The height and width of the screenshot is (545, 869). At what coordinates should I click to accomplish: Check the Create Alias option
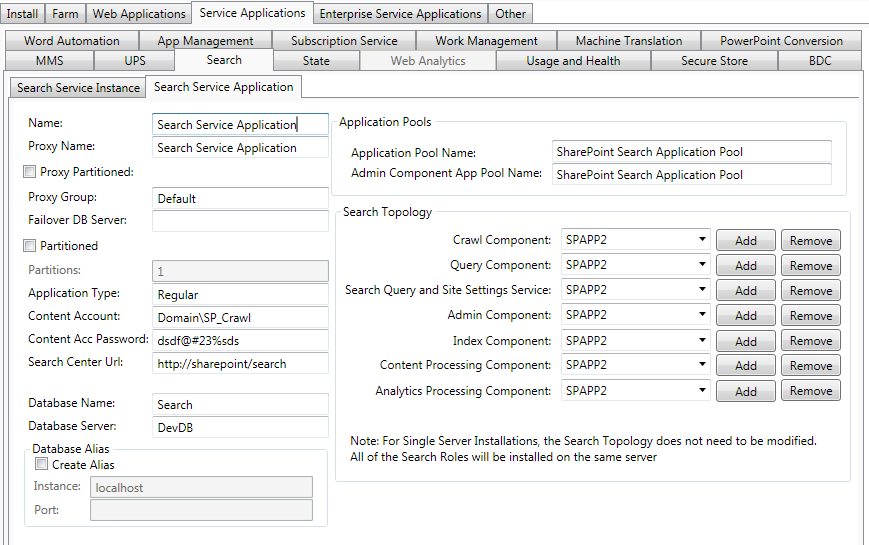tap(41, 465)
